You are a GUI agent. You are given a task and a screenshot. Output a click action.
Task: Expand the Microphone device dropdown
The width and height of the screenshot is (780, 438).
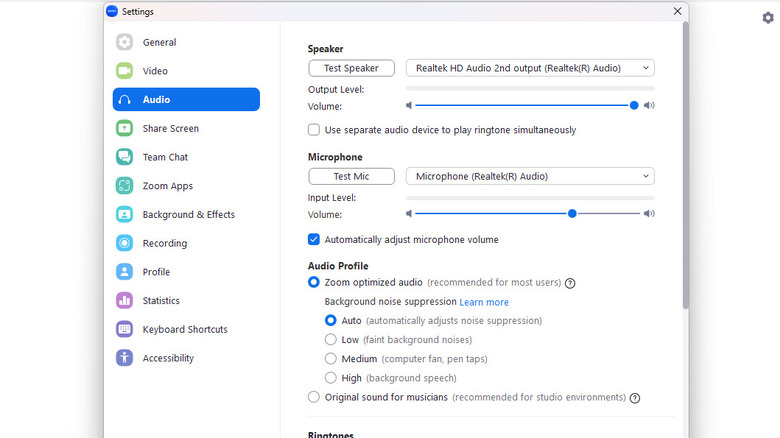tap(529, 176)
